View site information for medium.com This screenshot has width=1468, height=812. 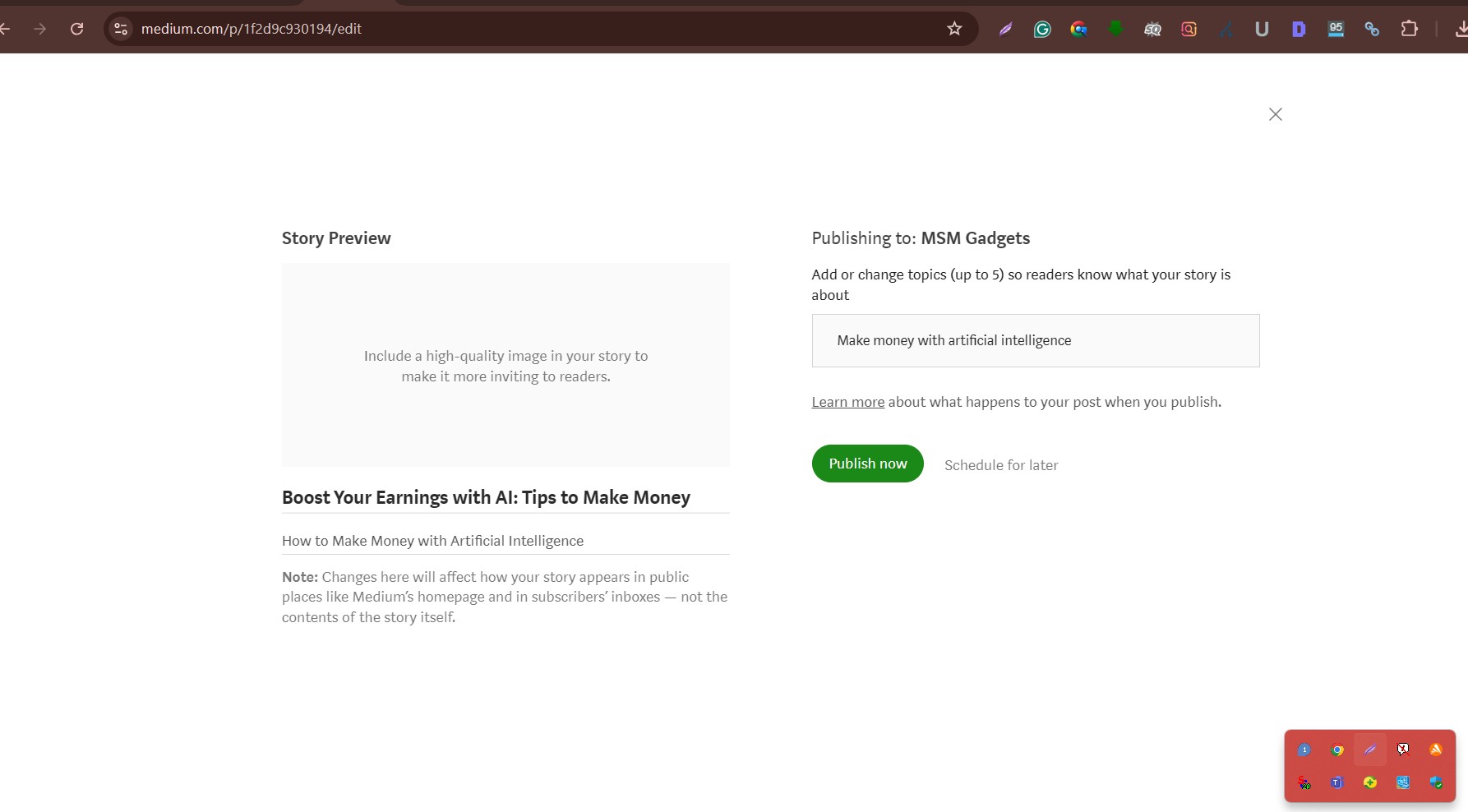[x=120, y=29]
